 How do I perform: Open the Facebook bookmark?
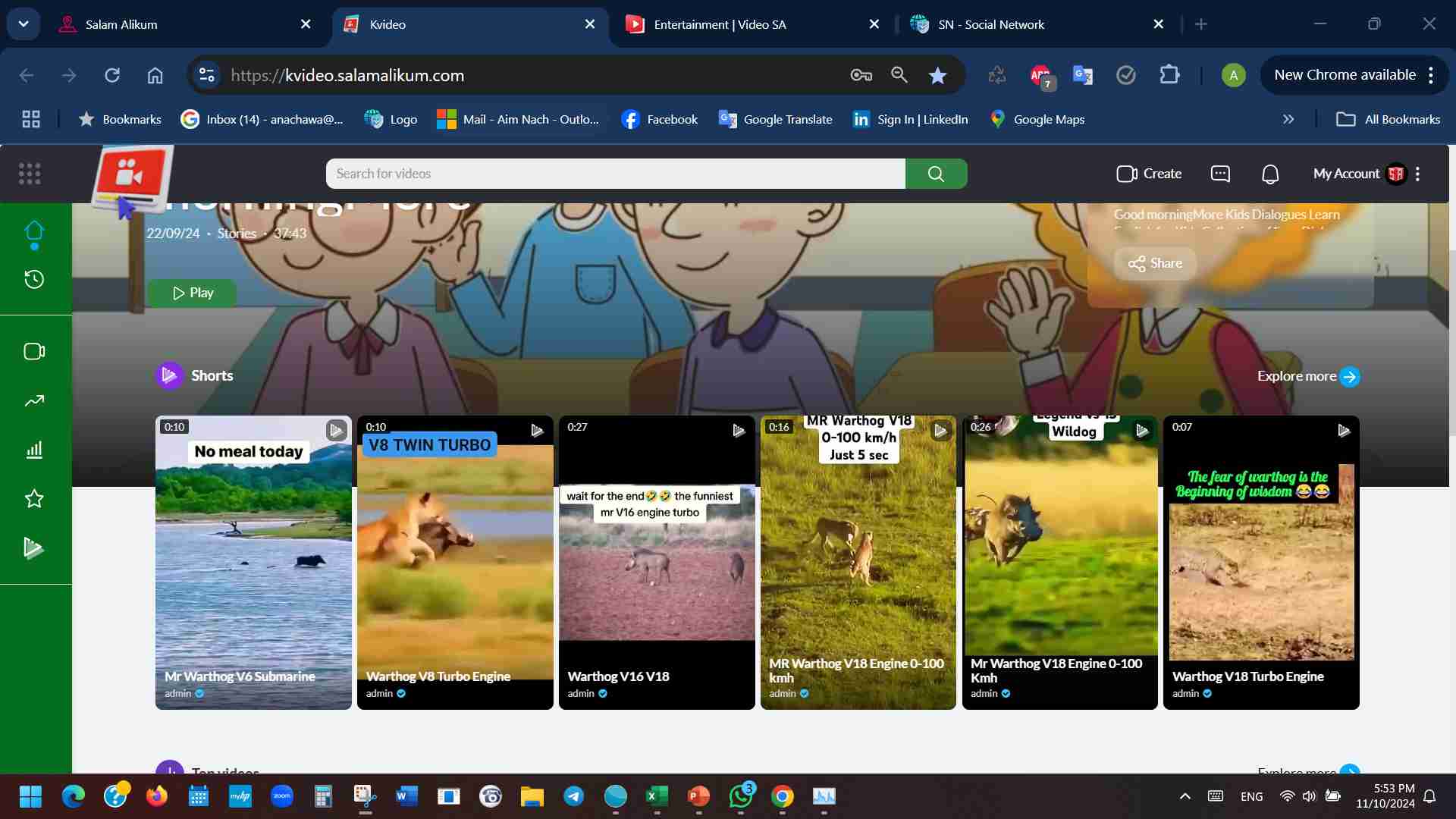[660, 119]
